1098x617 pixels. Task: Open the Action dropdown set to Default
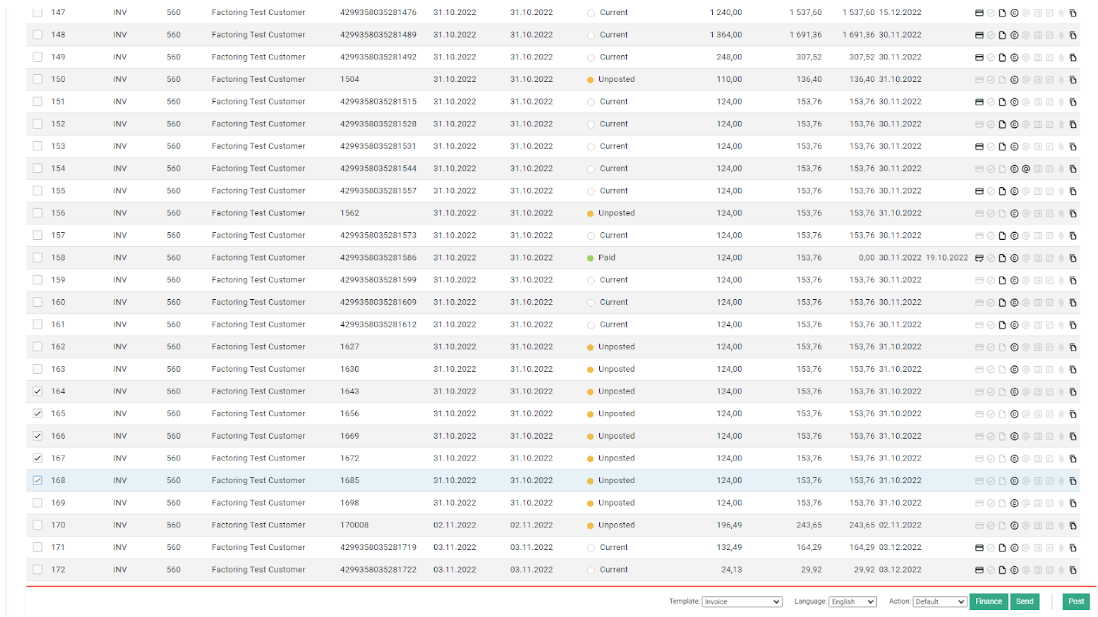[939, 602]
